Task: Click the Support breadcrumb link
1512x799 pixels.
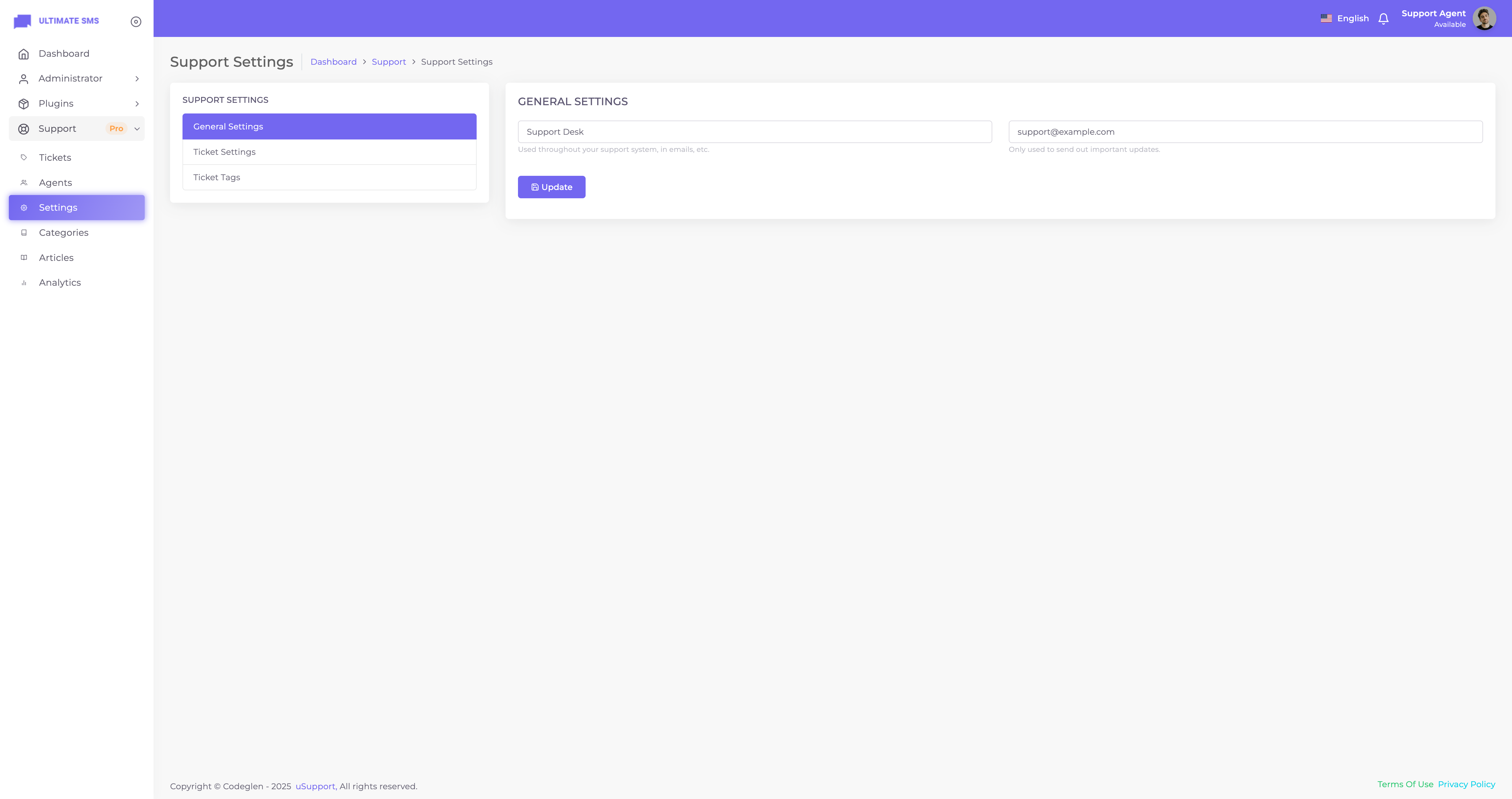Action: coord(389,62)
